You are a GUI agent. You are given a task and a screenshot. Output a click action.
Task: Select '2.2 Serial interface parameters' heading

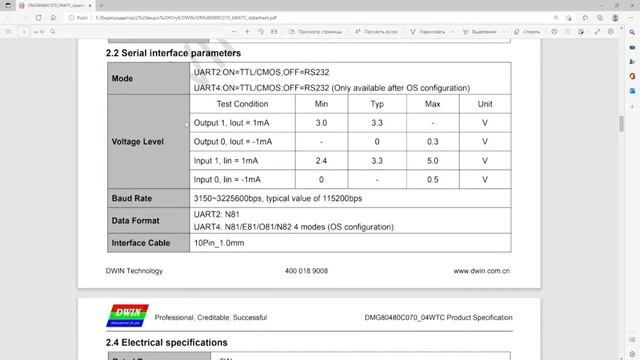[173, 53]
